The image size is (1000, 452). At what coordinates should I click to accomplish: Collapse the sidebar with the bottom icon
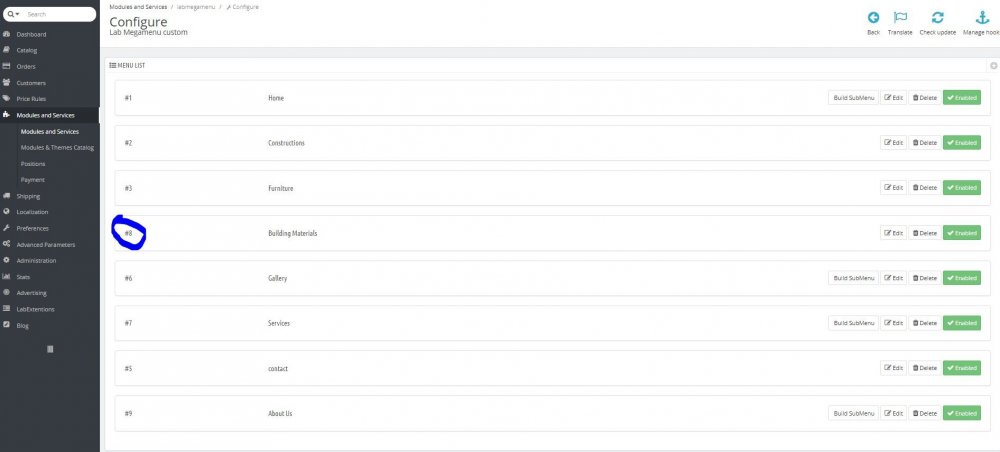coord(50,348)
